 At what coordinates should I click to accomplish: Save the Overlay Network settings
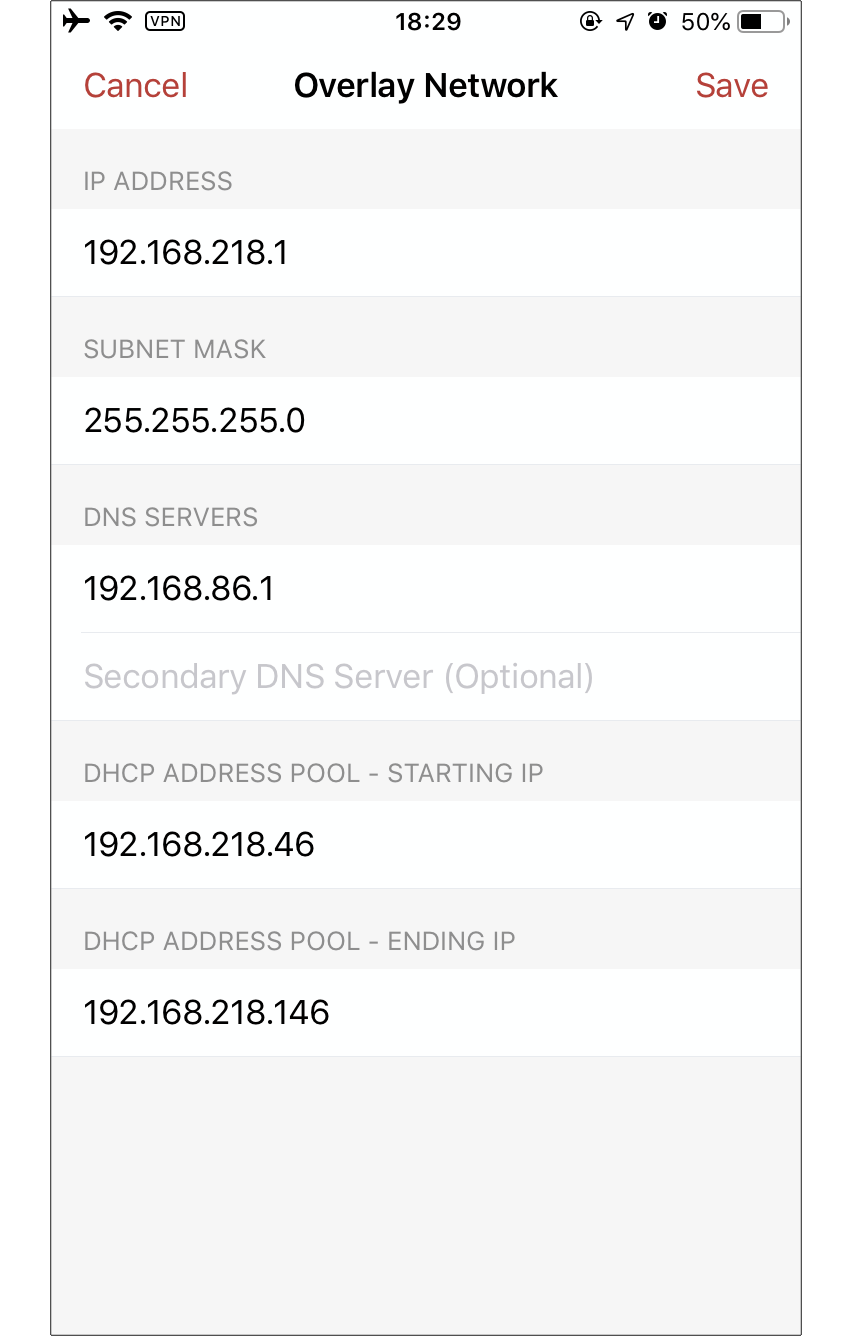[732, 85]
